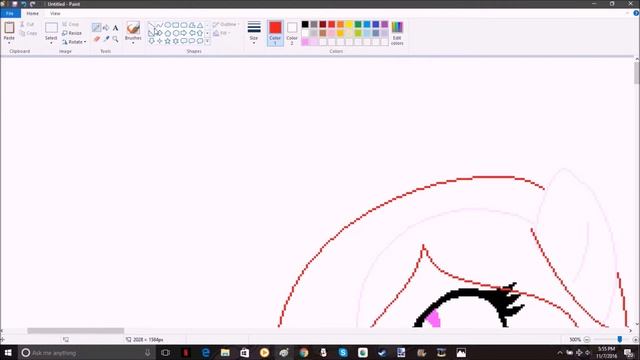Open Paint help icon
This screenshot has width=640, height=360.
[x=636, y=13]
